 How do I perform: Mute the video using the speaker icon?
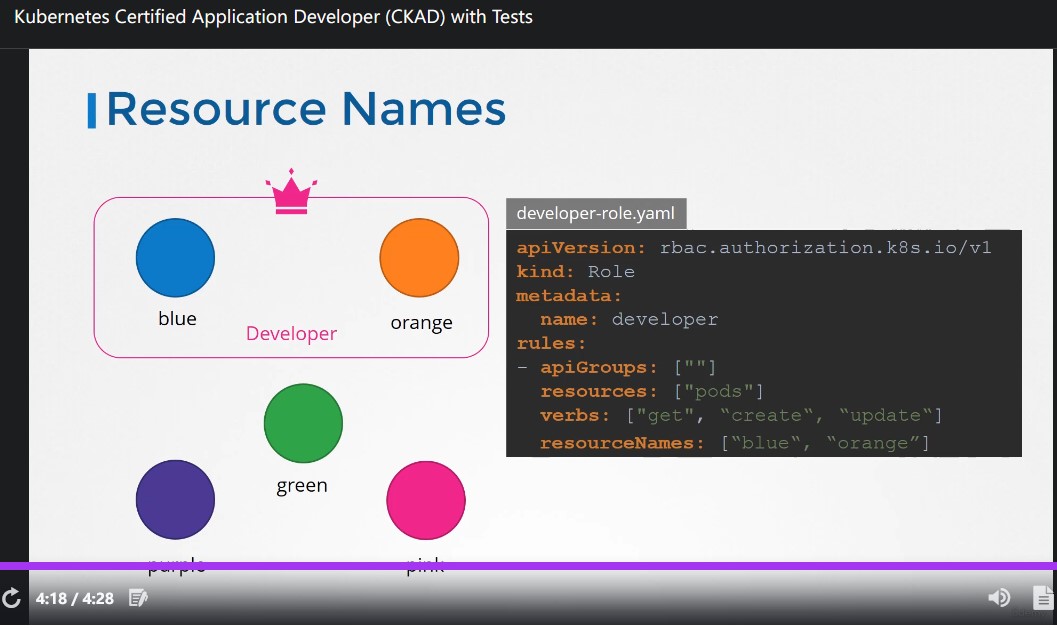pos(999,597)
